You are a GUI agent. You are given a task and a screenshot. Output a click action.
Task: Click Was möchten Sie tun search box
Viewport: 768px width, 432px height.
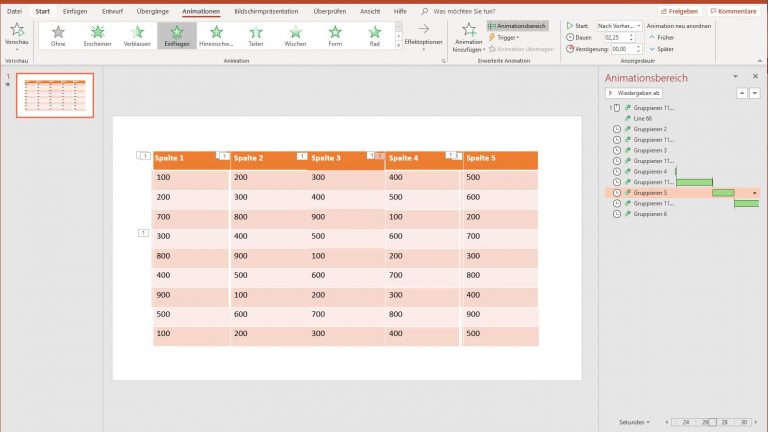(x=464, y=11)
